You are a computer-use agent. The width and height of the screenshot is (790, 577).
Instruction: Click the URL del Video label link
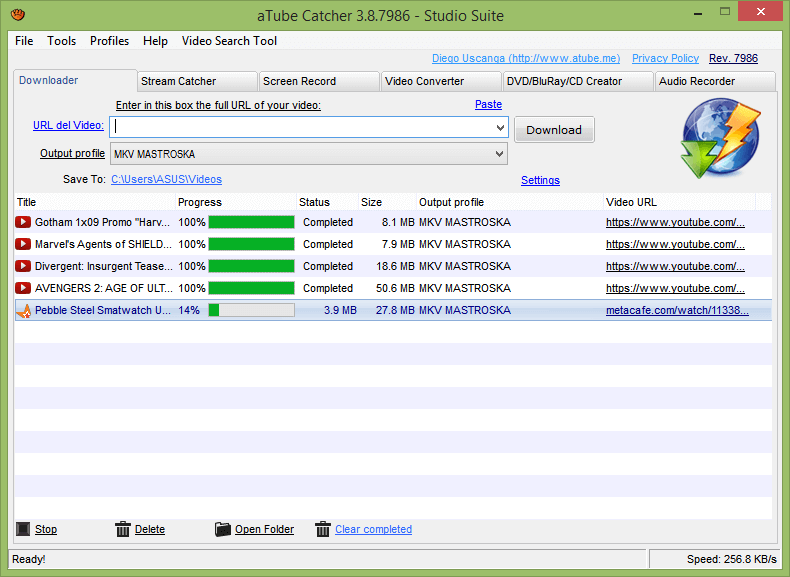point(69,125)
